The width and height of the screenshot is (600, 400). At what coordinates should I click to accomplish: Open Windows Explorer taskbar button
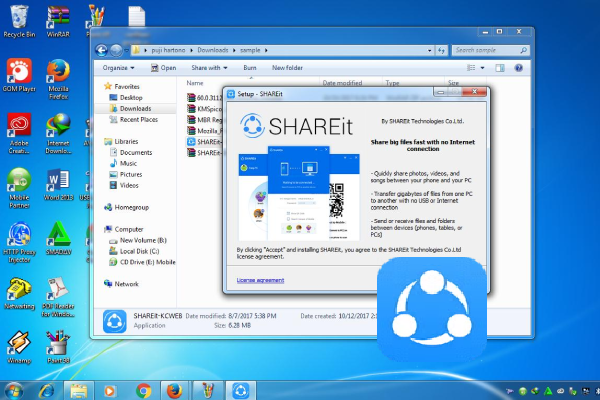[78, 391]
